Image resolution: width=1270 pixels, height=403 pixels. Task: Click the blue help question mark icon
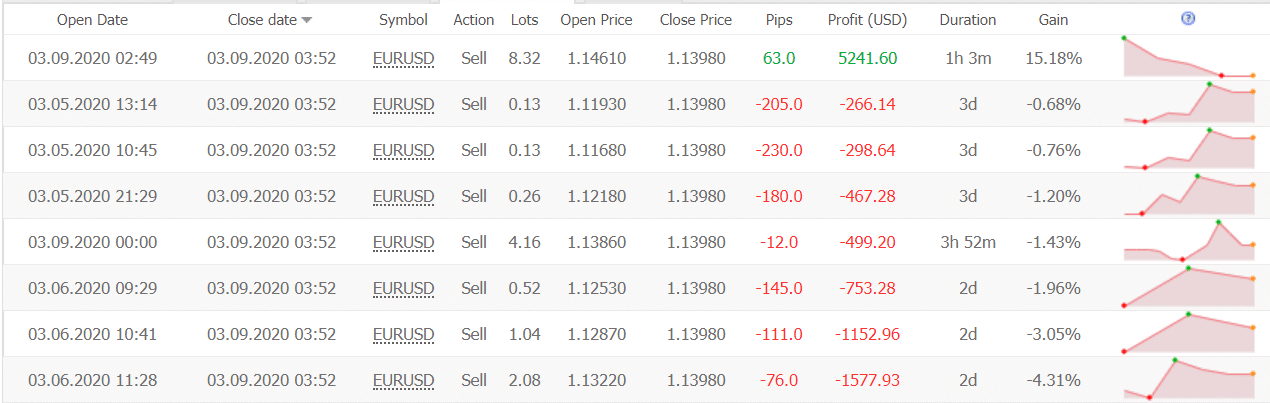(x=1187, y=19)
